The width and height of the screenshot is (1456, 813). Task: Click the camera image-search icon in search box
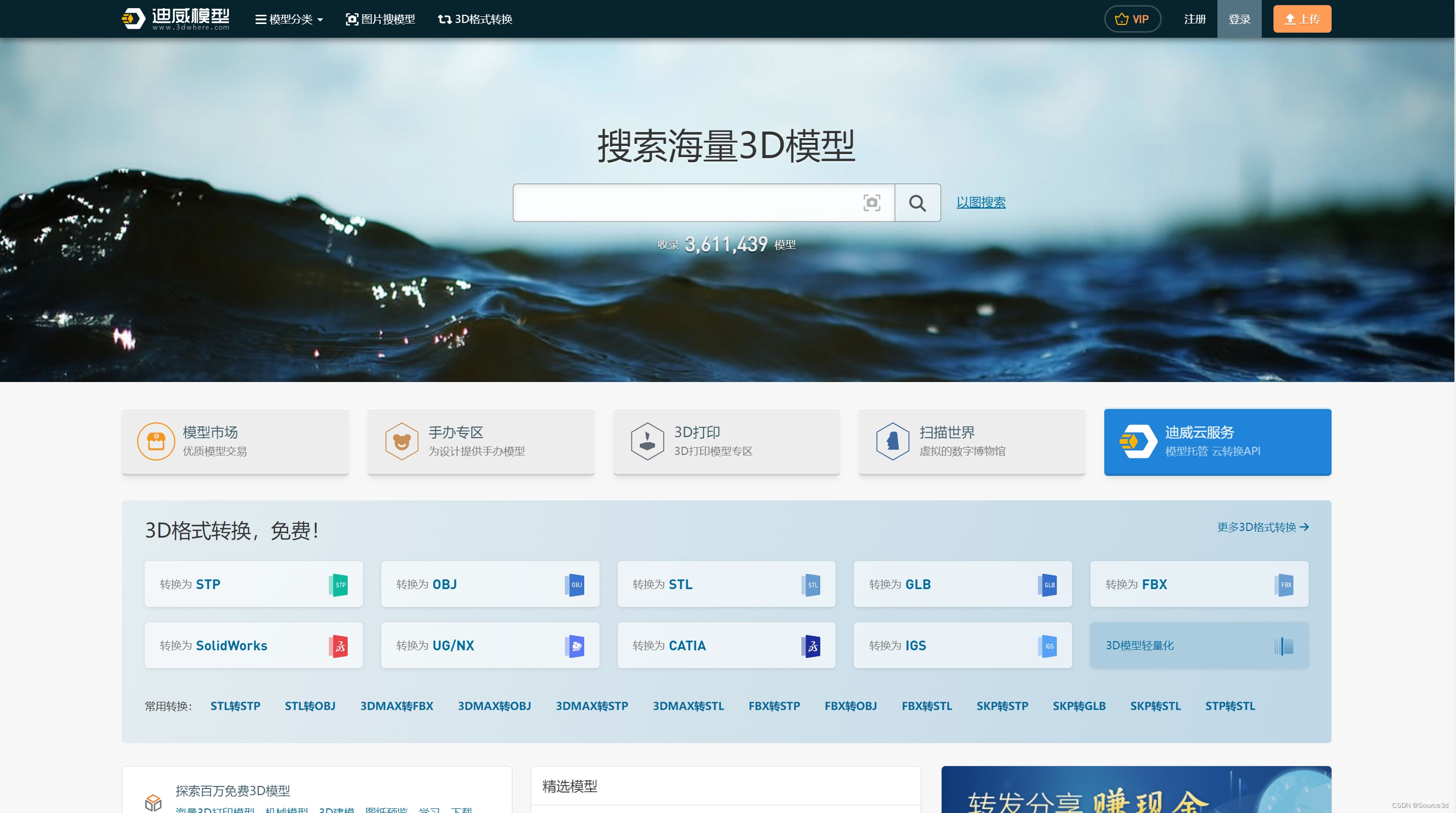[872, 202]
